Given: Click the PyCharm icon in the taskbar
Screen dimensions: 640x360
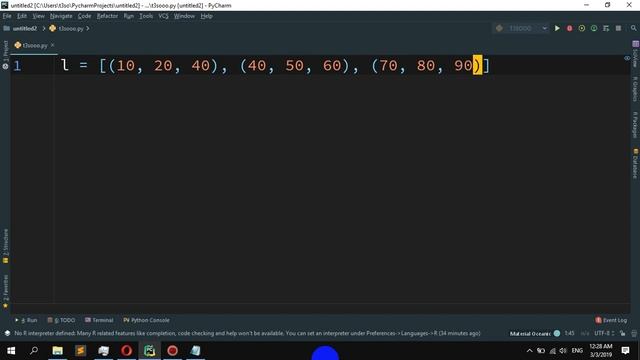Looking at the screenshot, I should 149,351.
